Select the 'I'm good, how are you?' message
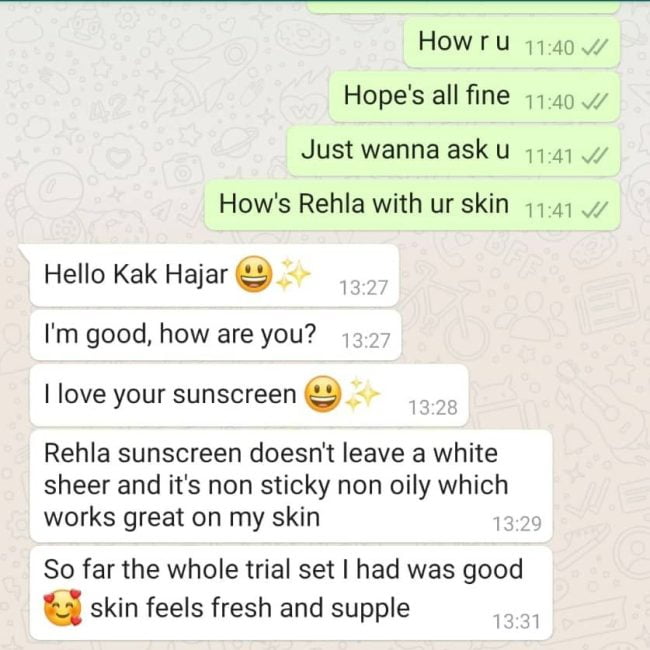The width and height of the screenshot is (650, 650). pos(216,335)
